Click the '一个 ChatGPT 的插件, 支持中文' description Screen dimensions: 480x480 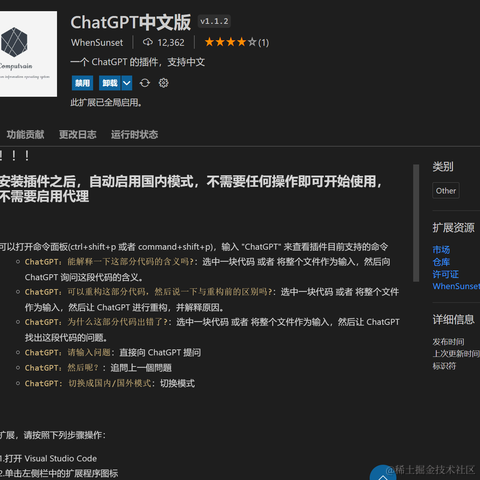[x=138, y=62]
